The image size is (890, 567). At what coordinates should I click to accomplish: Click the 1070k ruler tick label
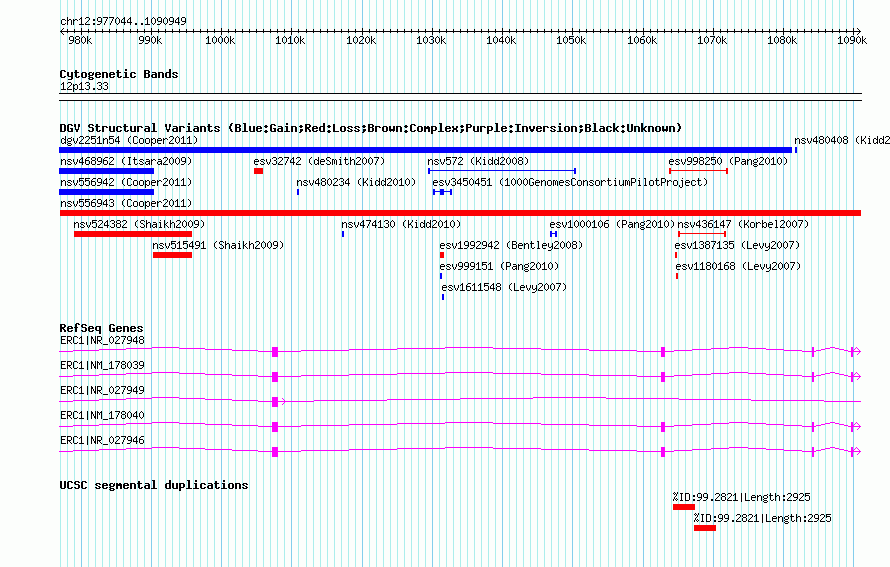coord(712,40)
